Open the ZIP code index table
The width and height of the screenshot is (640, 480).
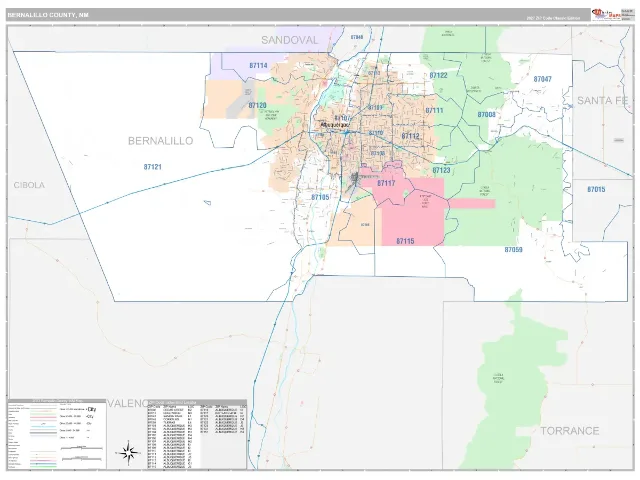[197, 434]
